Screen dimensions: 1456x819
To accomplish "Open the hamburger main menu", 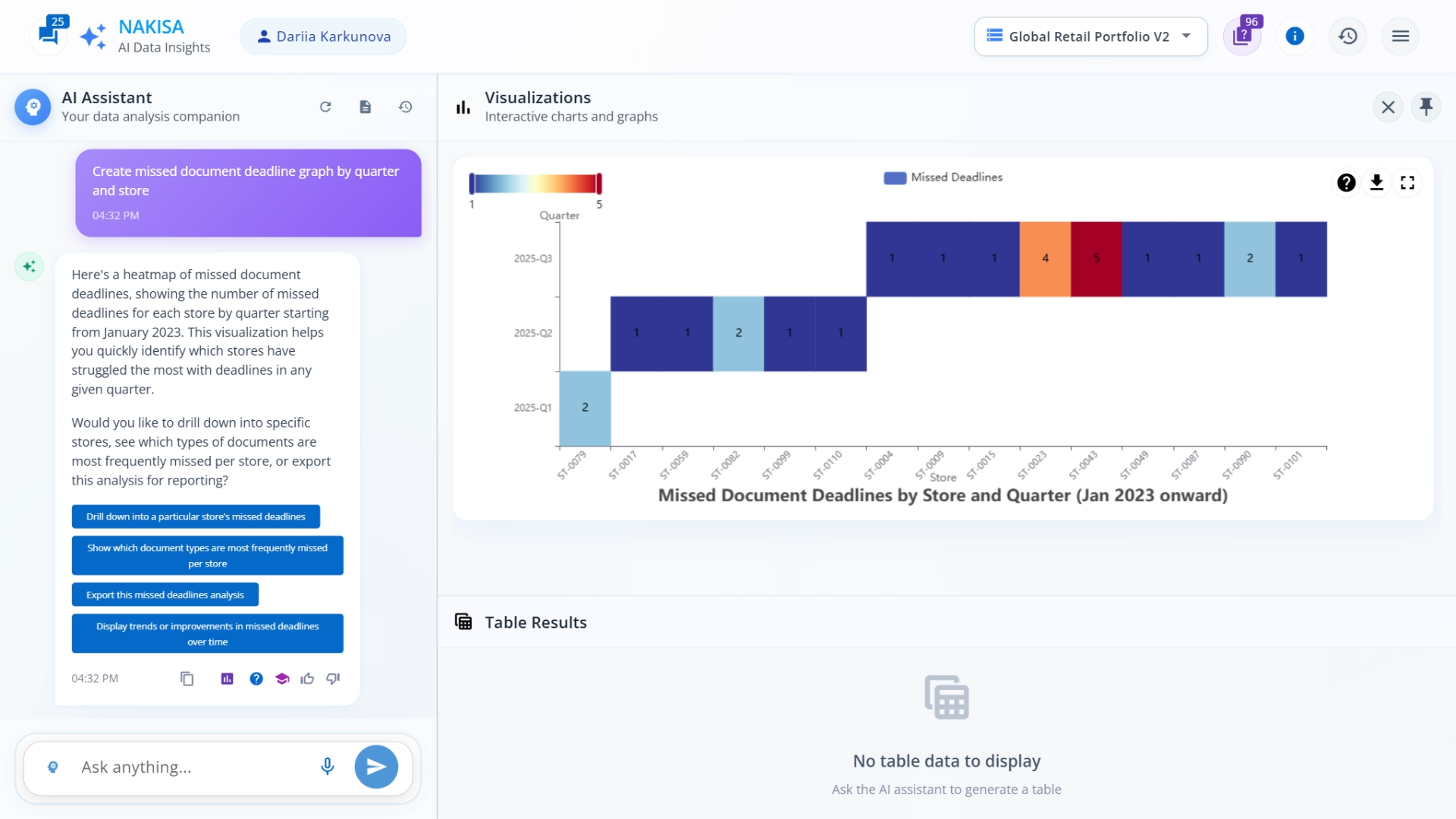I will (x=1400, y=36).
